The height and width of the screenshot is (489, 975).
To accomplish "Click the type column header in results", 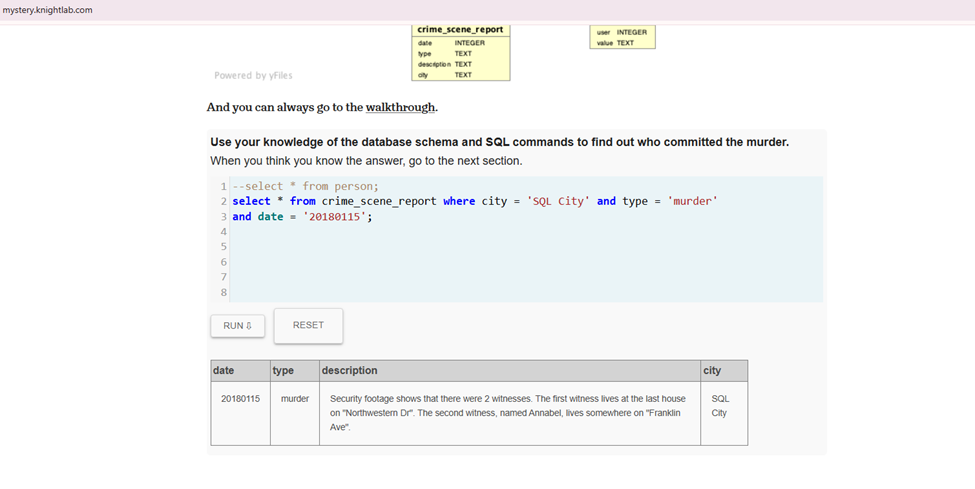I will (283, 370).
